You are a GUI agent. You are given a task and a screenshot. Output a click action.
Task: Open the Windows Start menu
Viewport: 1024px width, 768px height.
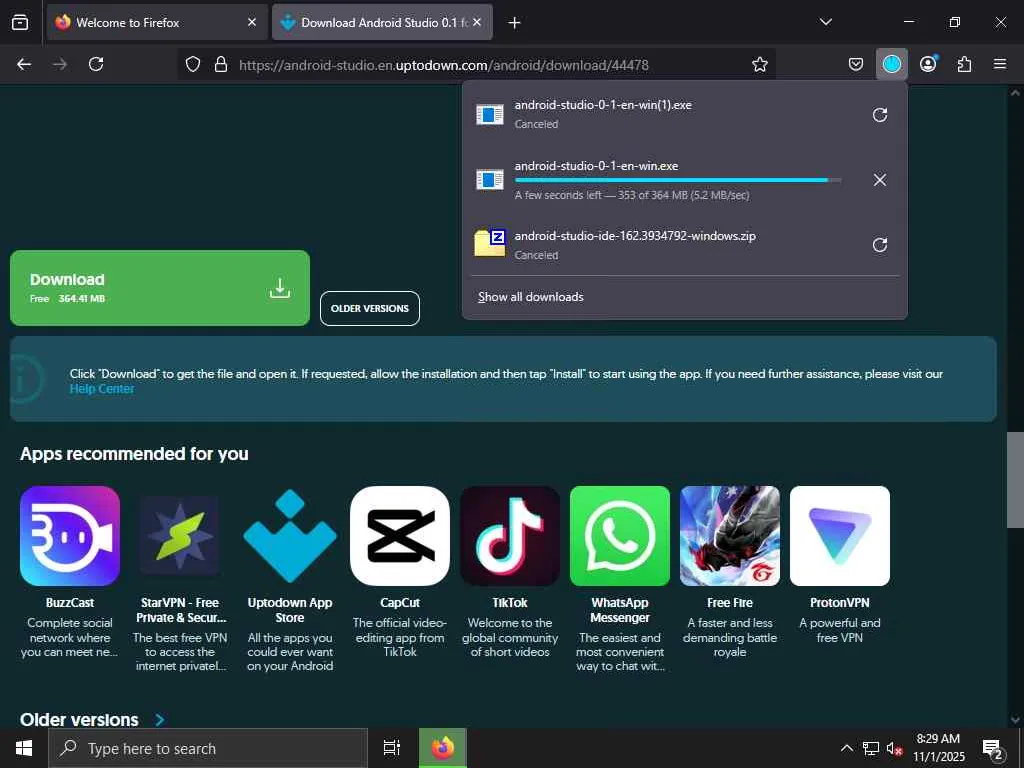(x=24, y=748)
